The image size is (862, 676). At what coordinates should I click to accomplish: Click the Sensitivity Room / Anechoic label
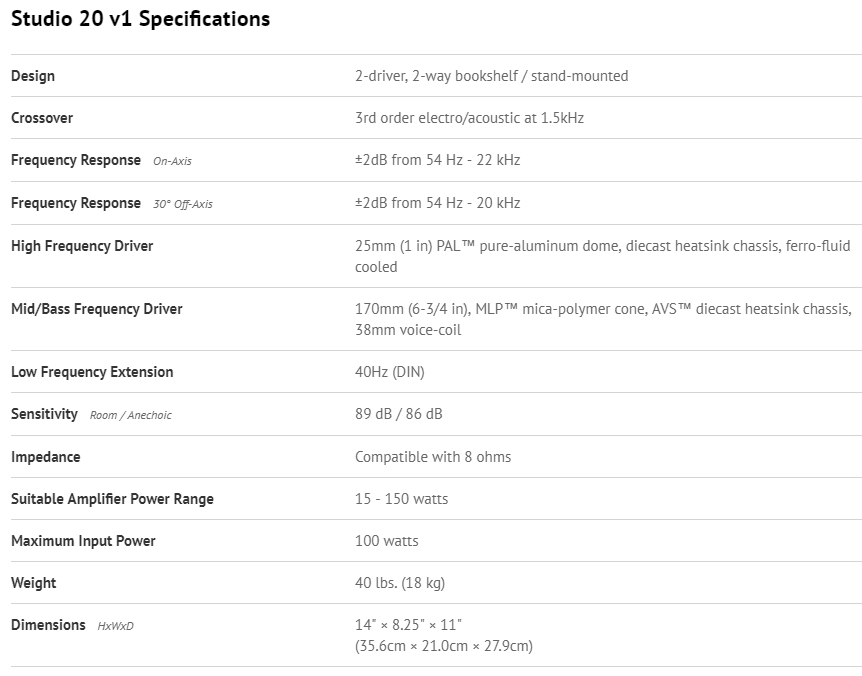tap(91, 414)
